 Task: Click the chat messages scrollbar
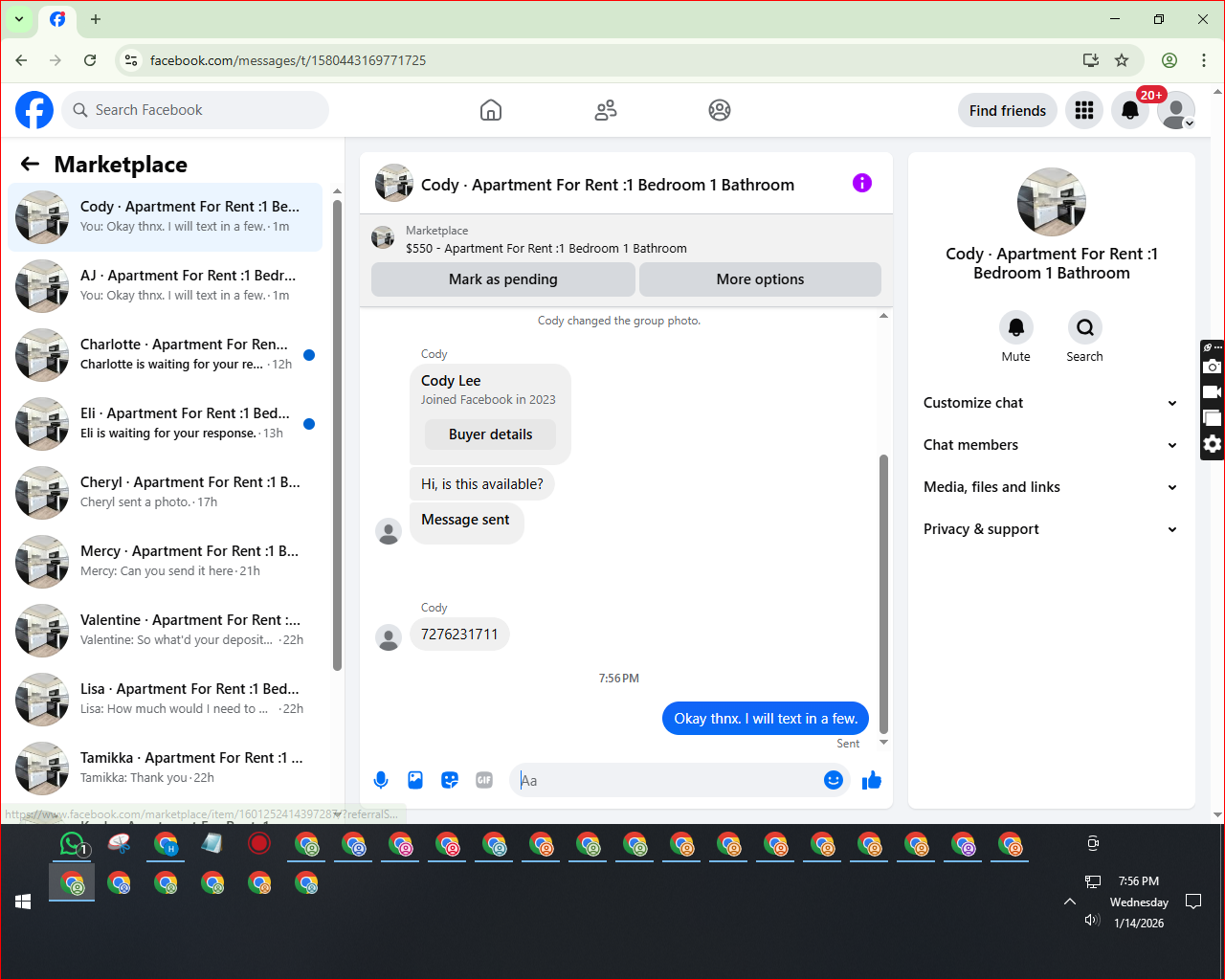click(883, 593)
